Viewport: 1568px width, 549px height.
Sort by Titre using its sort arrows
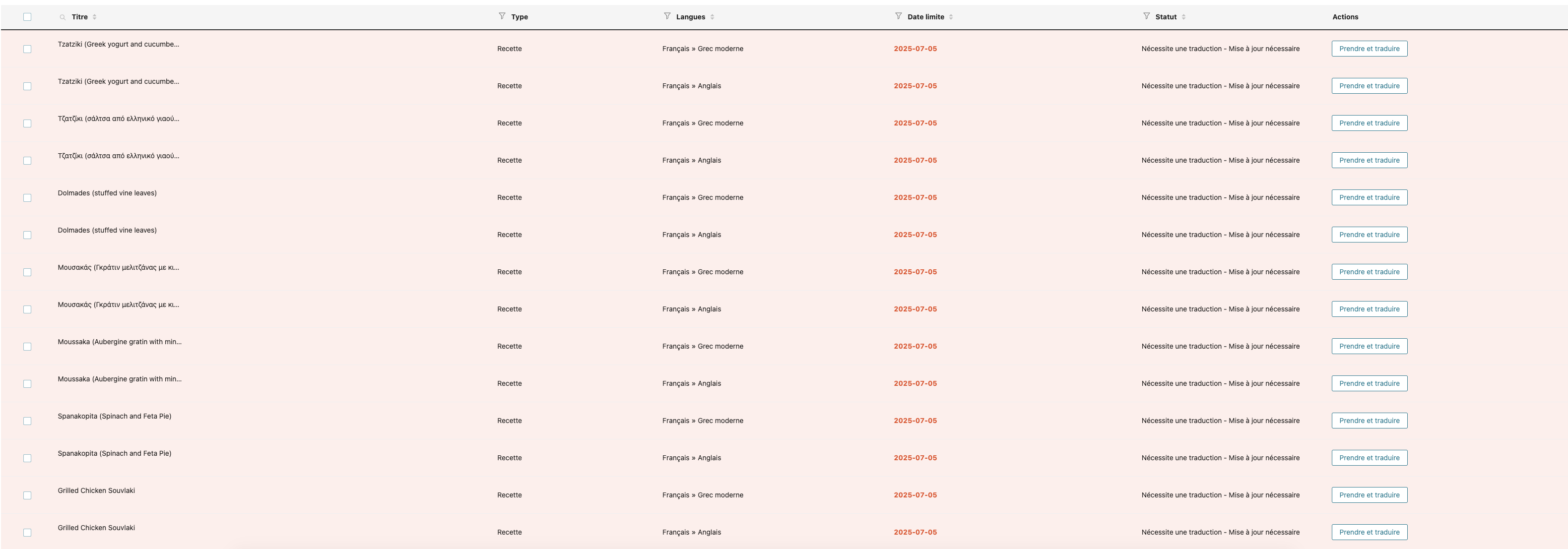coord(94,17)
